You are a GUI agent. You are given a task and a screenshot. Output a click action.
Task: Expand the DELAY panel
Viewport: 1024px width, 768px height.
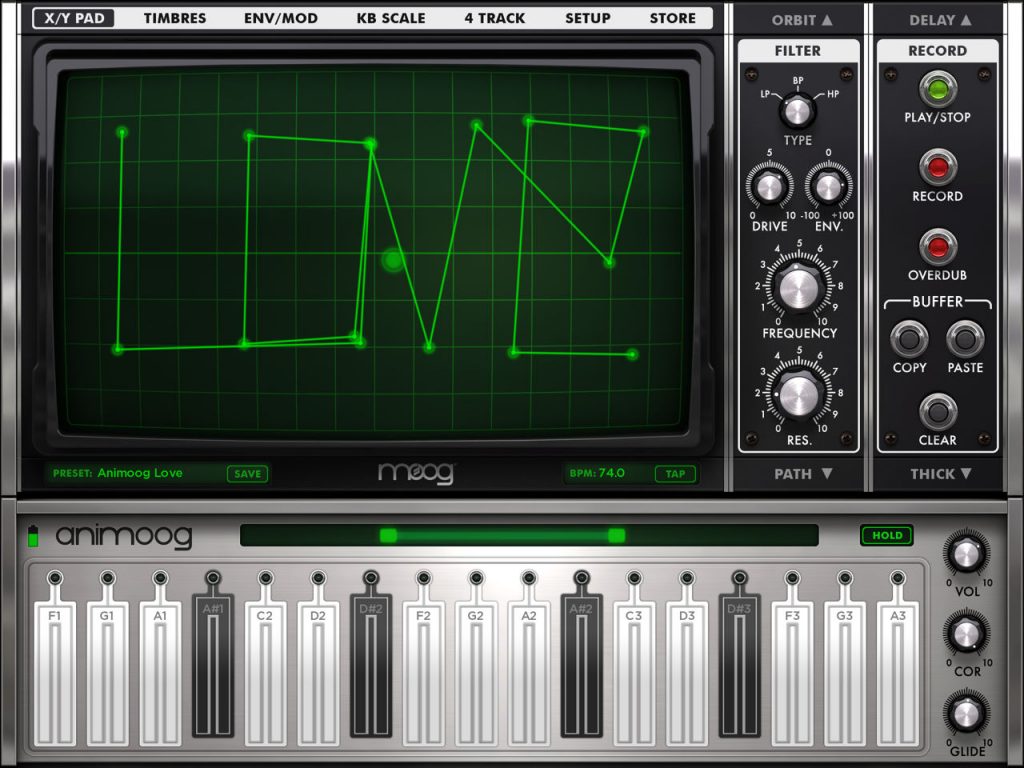[940, 20]
